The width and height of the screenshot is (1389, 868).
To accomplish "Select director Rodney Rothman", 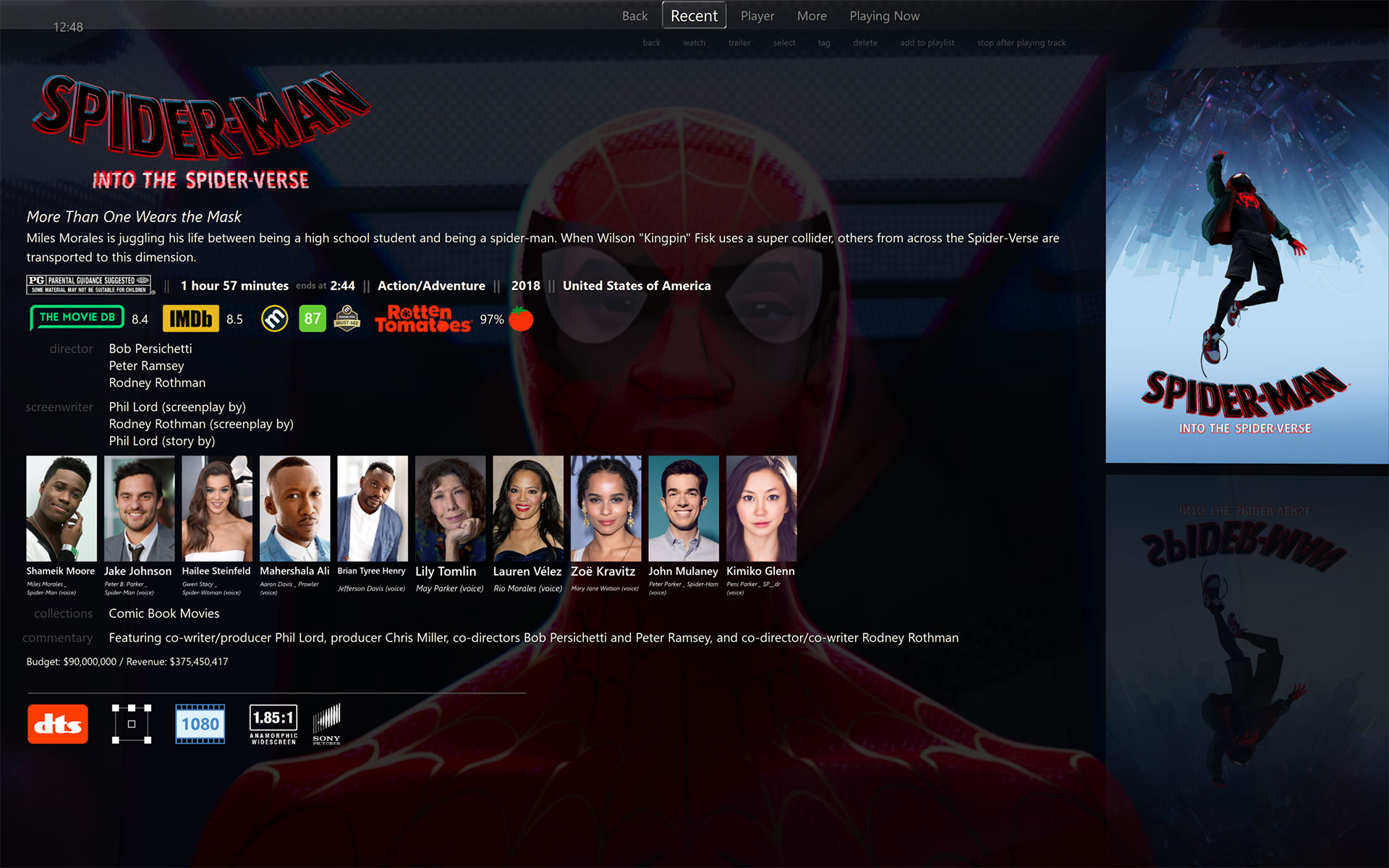I will (157, 383).
